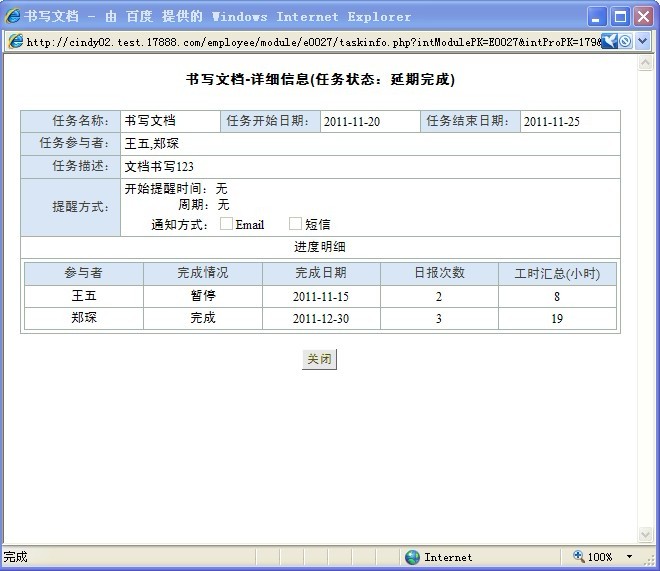Click the 参与者 column header
Screen dimensions: 660x571
tap(84, 273)
